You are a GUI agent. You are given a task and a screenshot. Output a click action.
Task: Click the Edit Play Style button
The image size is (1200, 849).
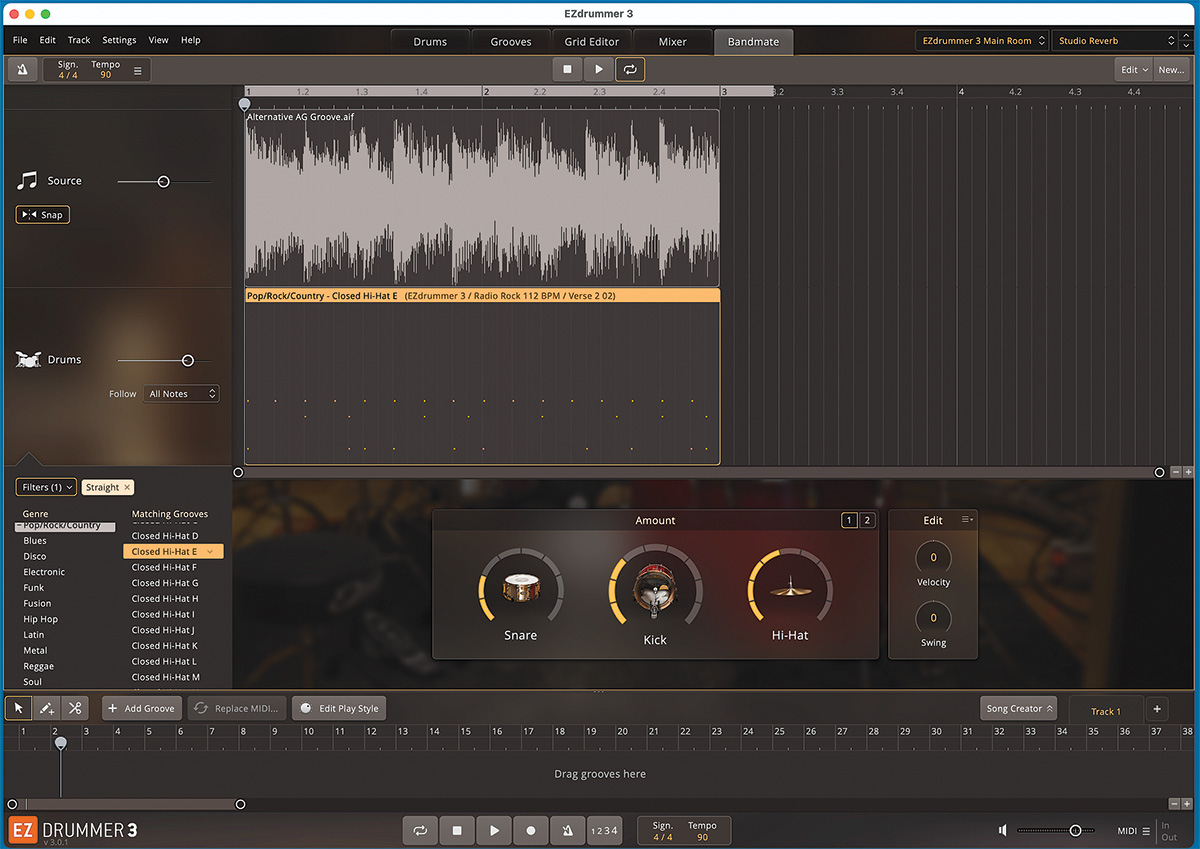(x=338, y=708)
